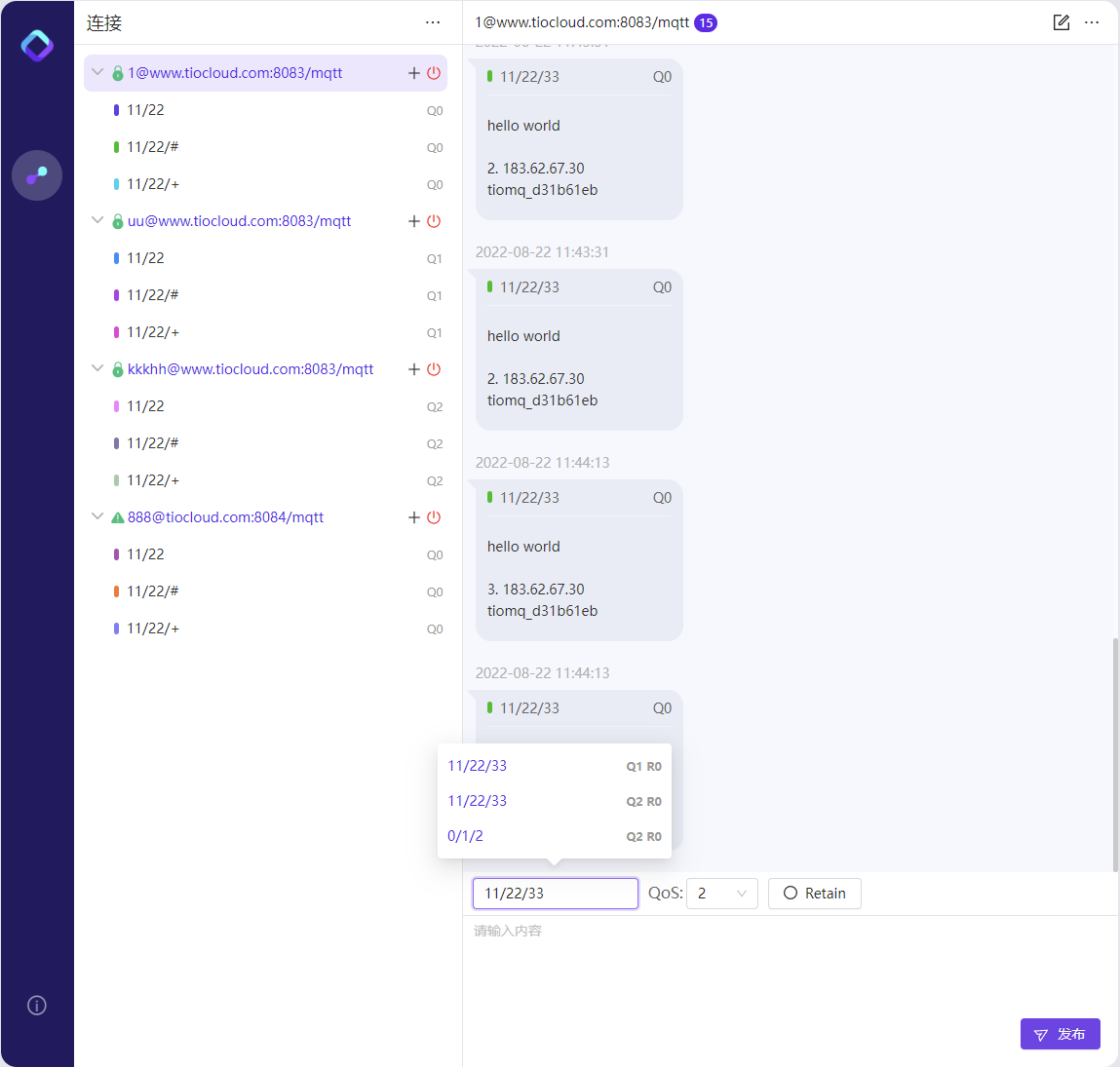Open the 888@tiocloud.com:8084/mqtt connection
This screenshot has width=1120, height=1067.
[x=226, y=517]
